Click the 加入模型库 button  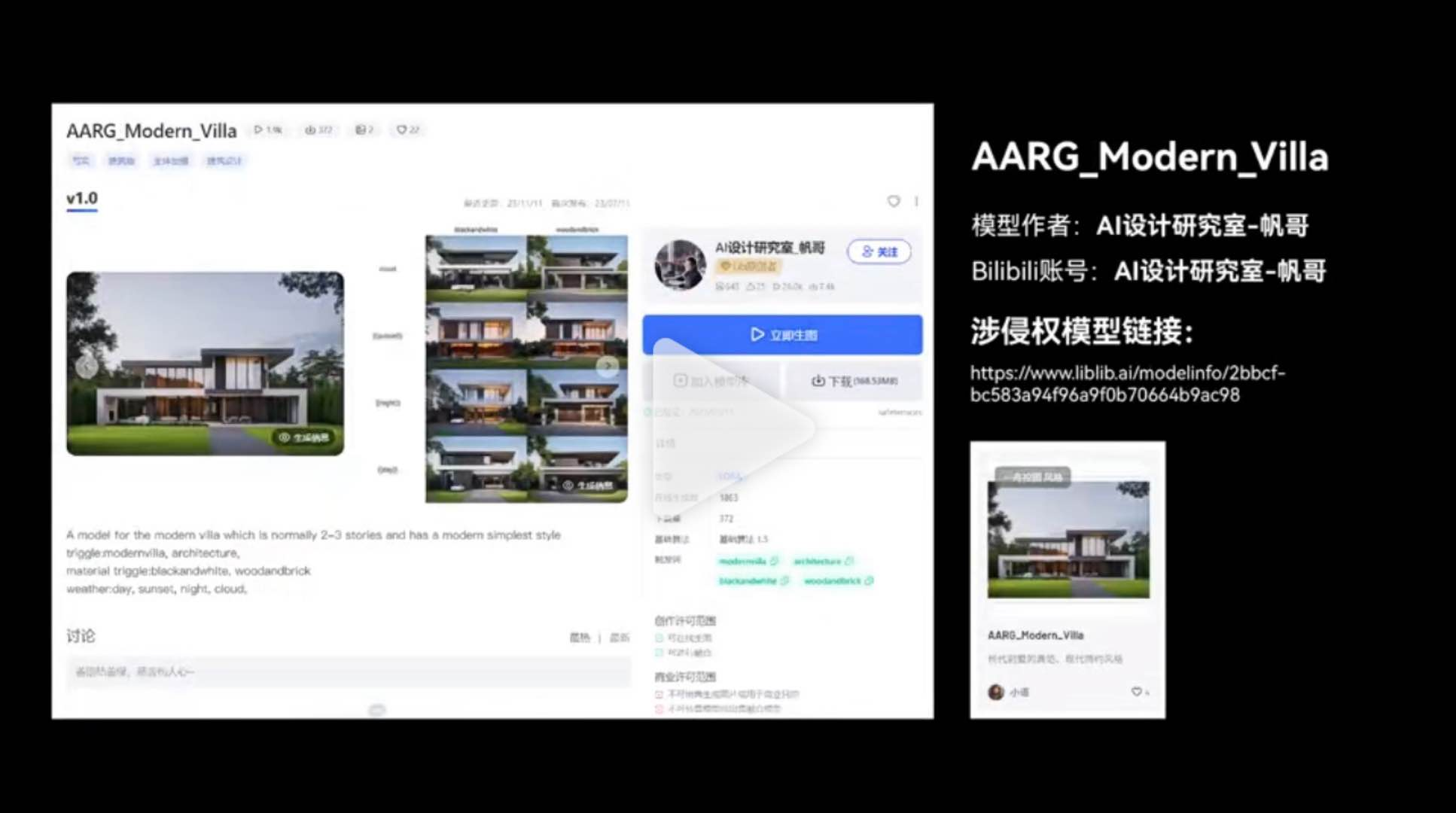pyautogui.click(x=711, y=381)
